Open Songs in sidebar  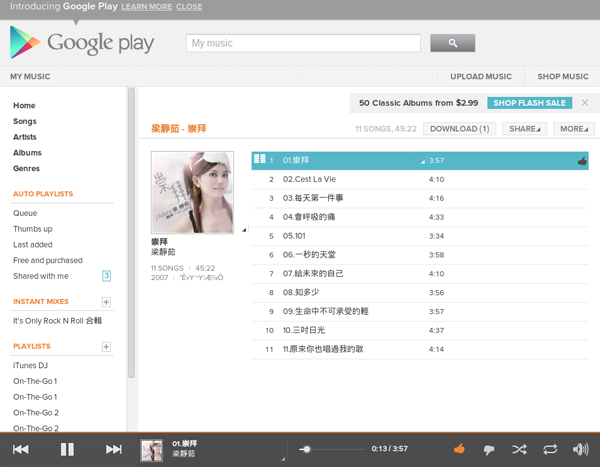tap(25, 121)
